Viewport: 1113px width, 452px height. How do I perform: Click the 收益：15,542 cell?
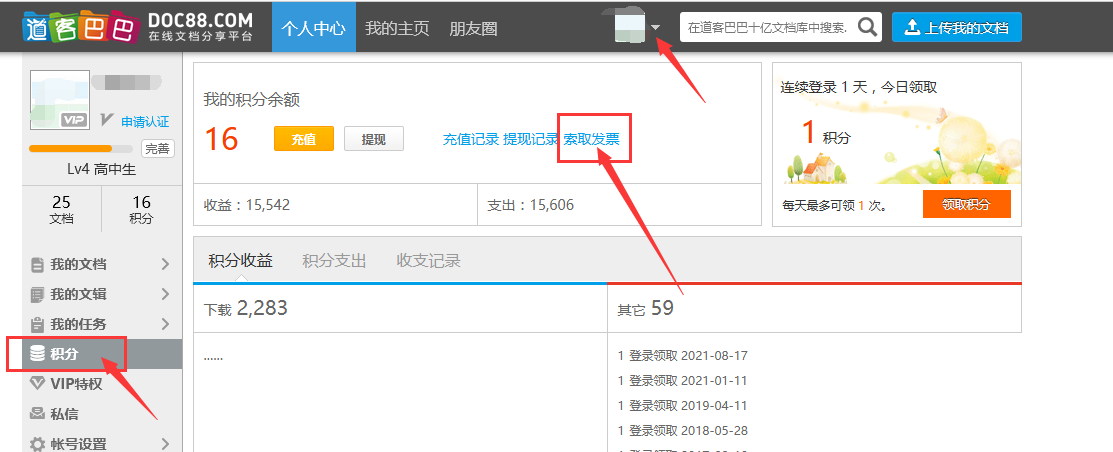click(x=335, y=205)
